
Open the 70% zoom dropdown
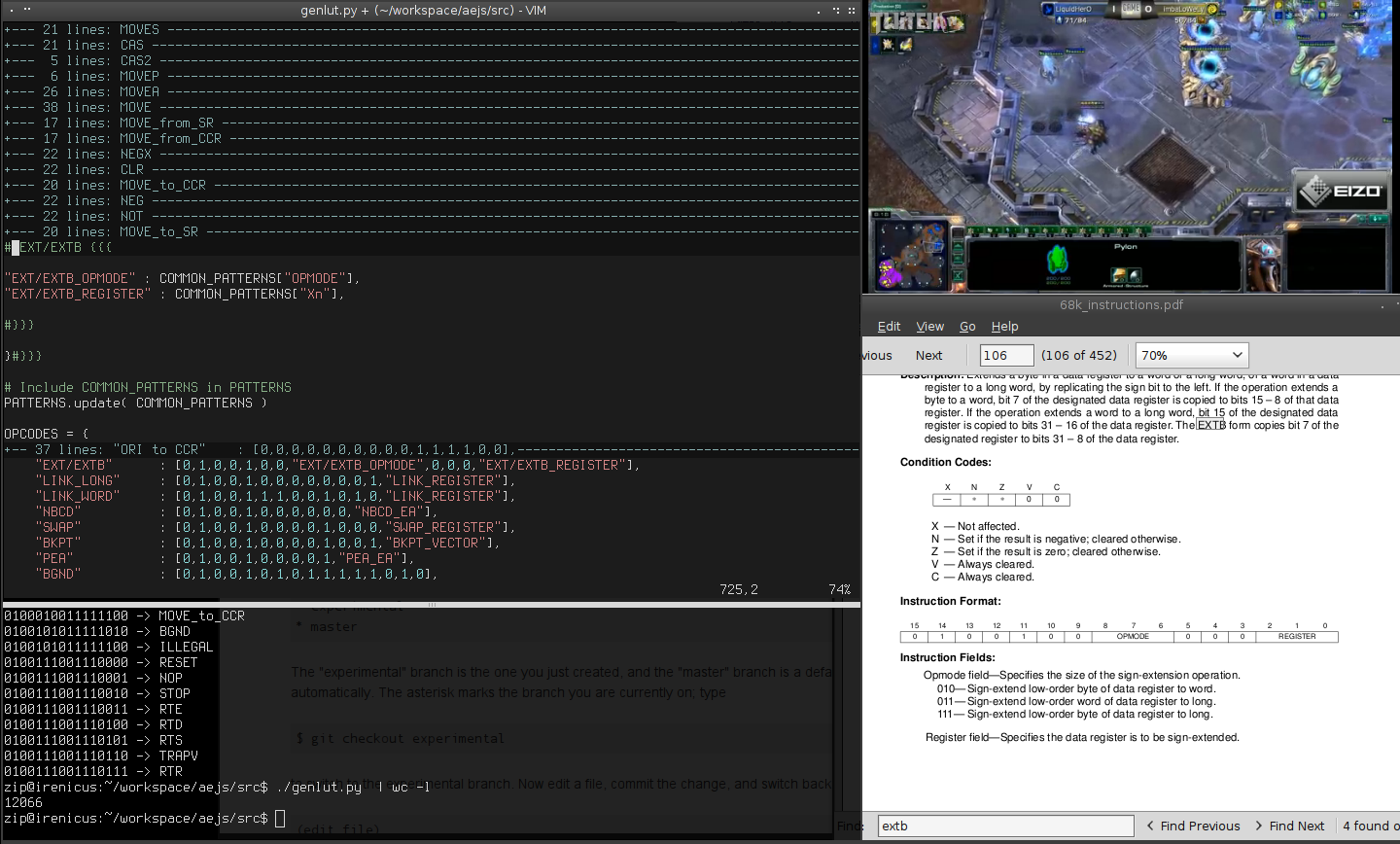(1192, 355)
